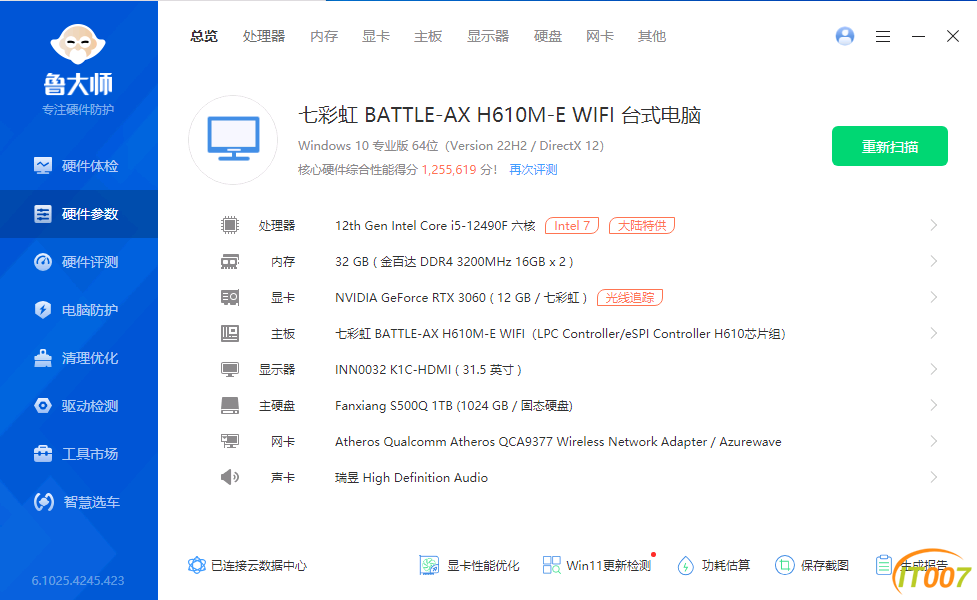The width and height of the screenshot is (977, 600).
Task: Switch to the 内存 tab
Action: point(324,36)
